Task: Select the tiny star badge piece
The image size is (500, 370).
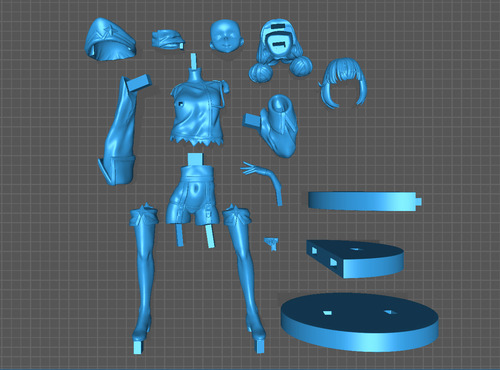Action: [272, 243]
